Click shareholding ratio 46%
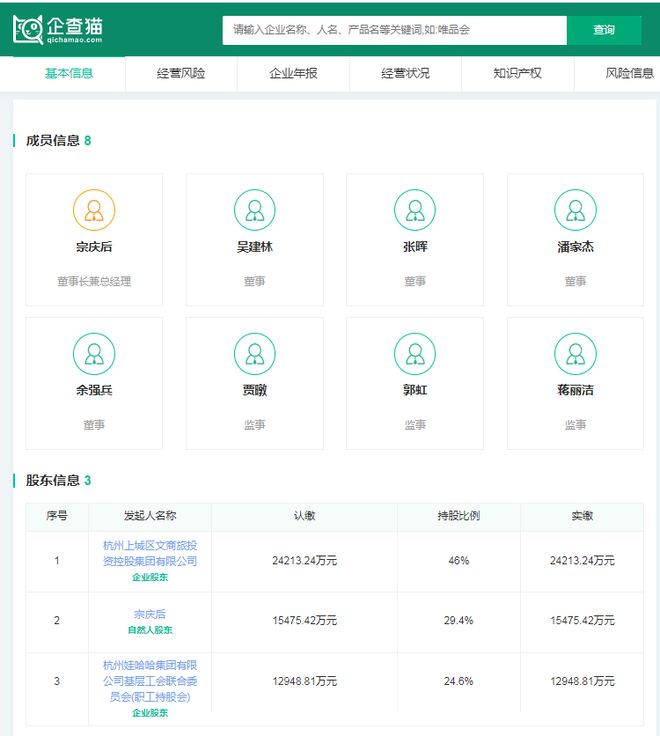The height and width of the screenshot is (736, 660). click(x=459, y=560)
